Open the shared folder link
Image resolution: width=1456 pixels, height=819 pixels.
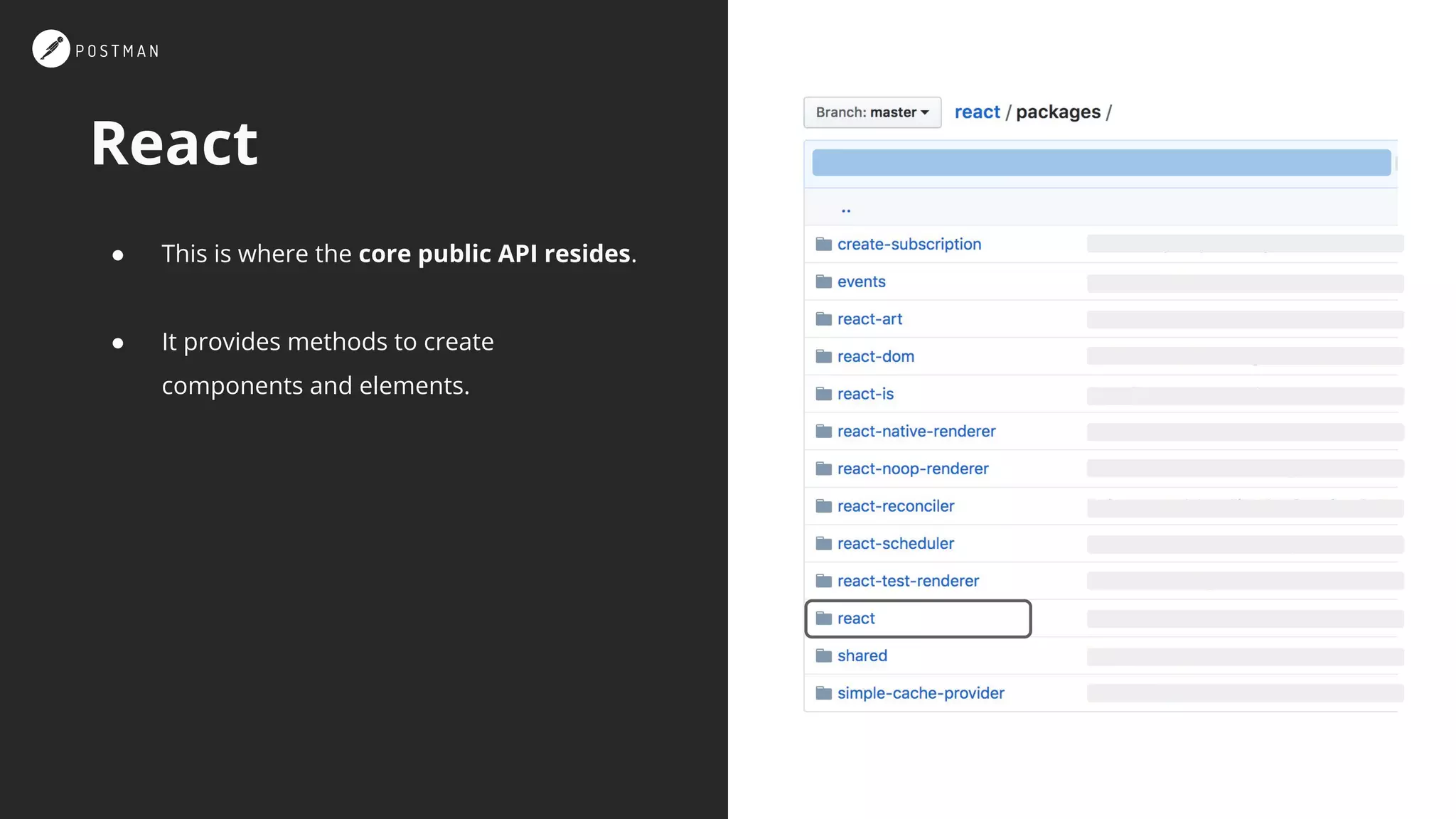(x=862, y=655)
